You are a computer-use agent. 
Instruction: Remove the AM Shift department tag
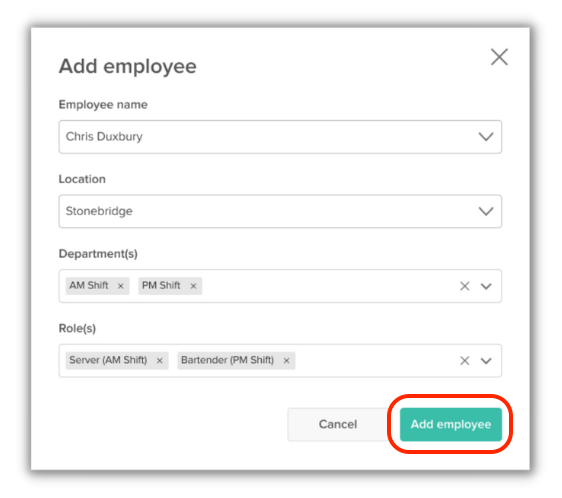[121, 286]
